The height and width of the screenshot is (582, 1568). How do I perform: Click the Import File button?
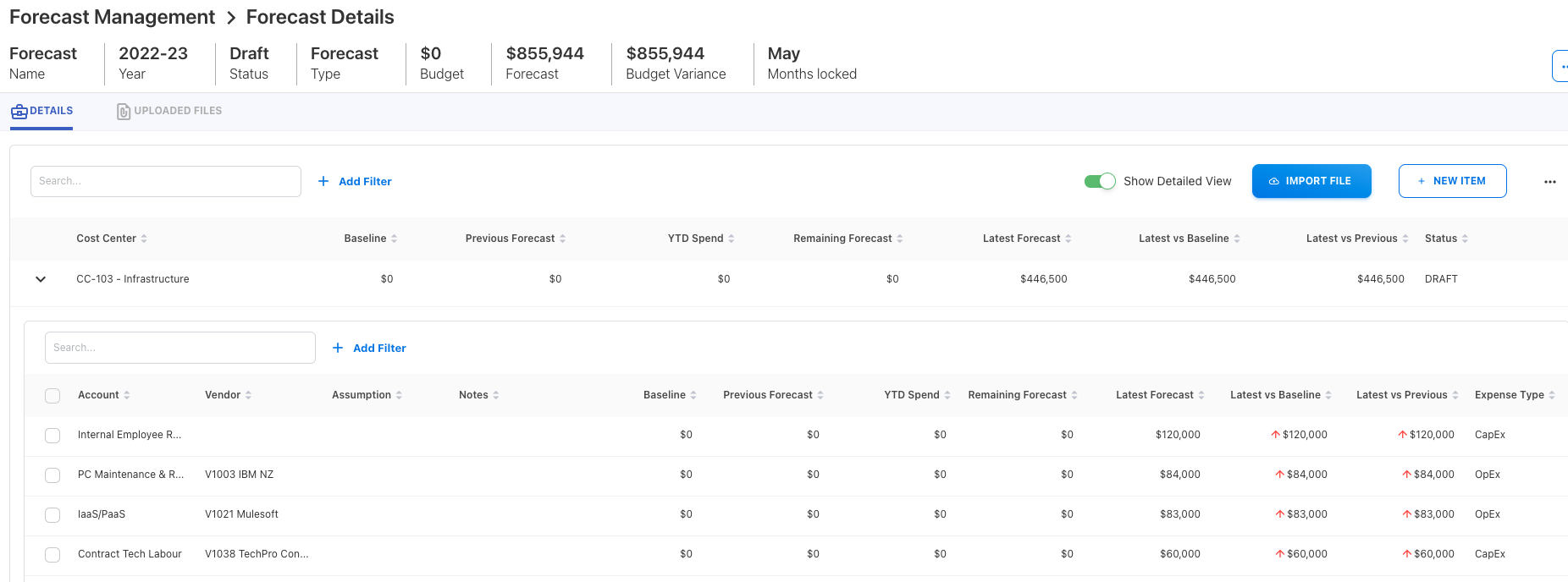[x=1311, y=181]
